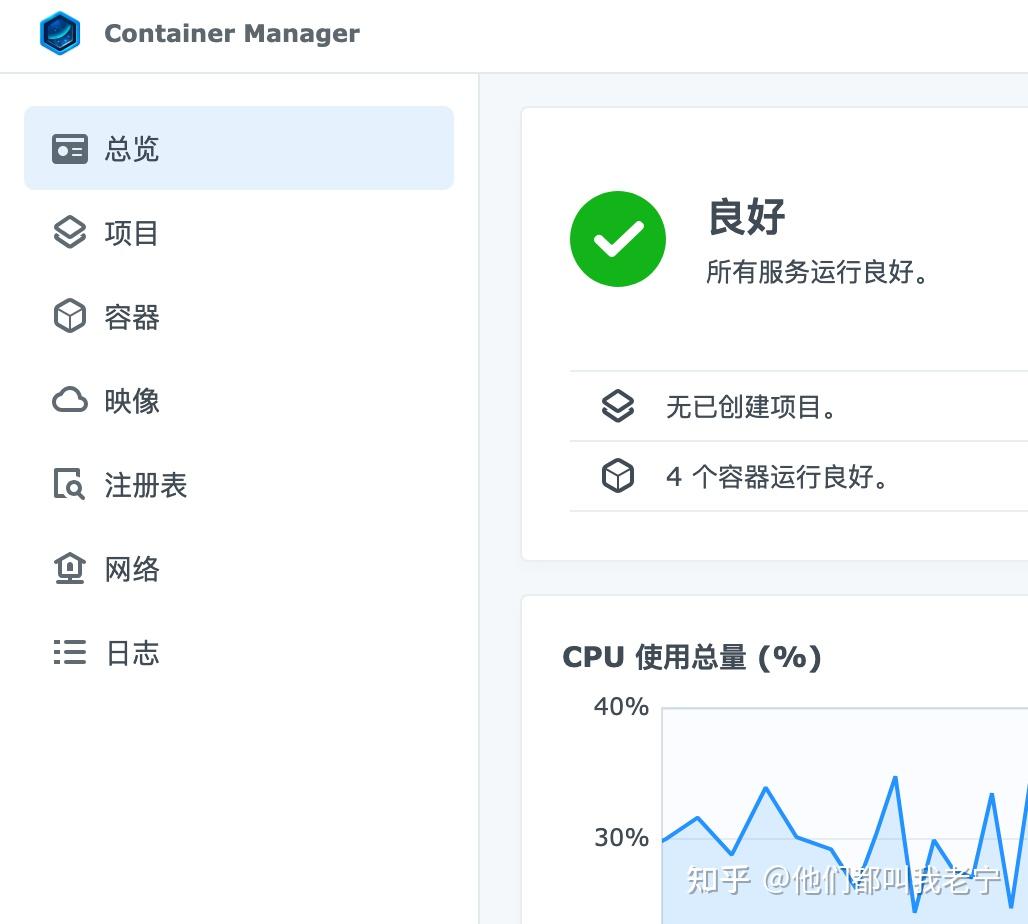Select the 总览 overview card icon
The height and width of the screenshot is (924, 1028).
coord(69,148)
